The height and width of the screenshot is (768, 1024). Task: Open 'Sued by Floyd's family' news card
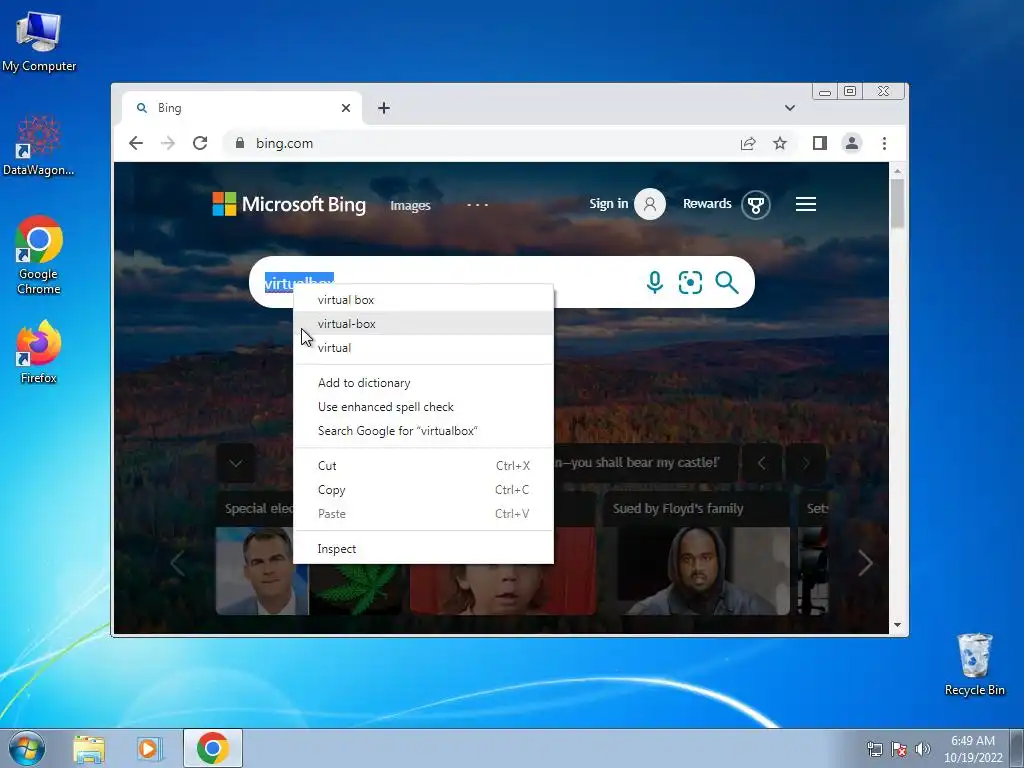coord(698,554)
